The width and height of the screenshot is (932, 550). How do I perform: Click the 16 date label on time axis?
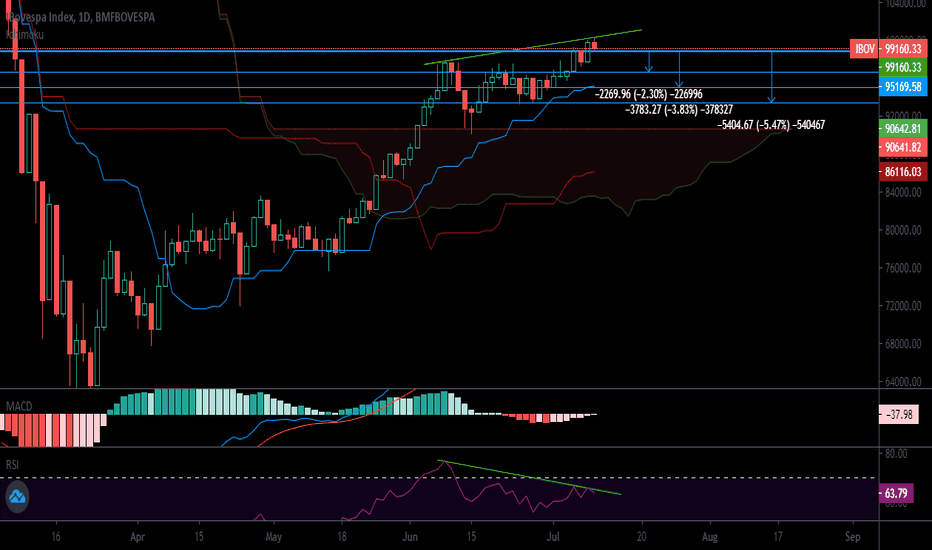click(x=55, y=537)
